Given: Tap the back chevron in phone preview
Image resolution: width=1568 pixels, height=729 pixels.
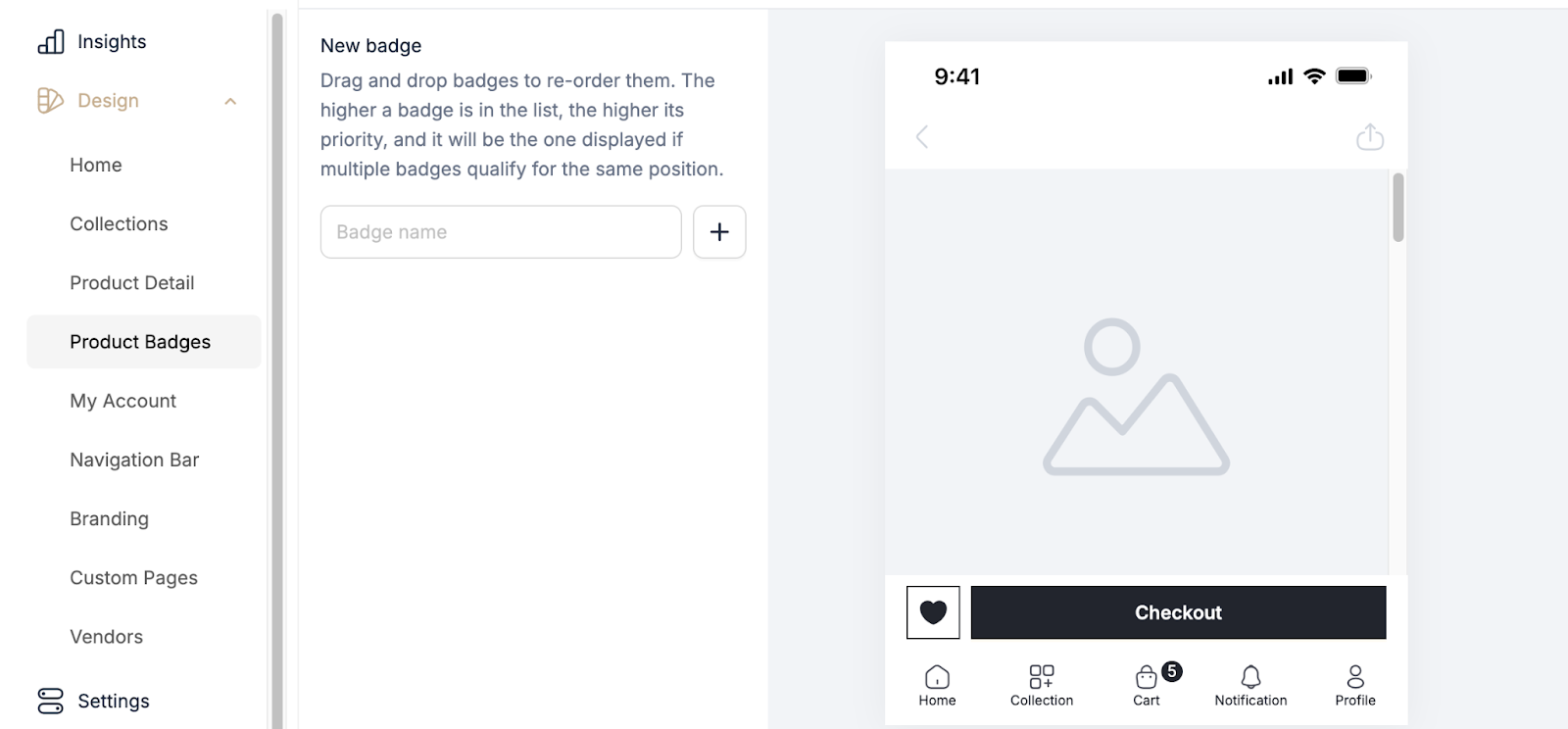Looking at the screenshot, I should 922,137.
